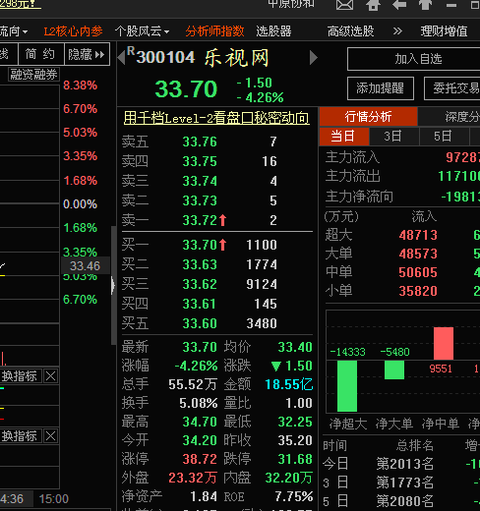The image size is (480, 511).
Task: Click the panel divider handle left of 买三
Action: (113, 286)
